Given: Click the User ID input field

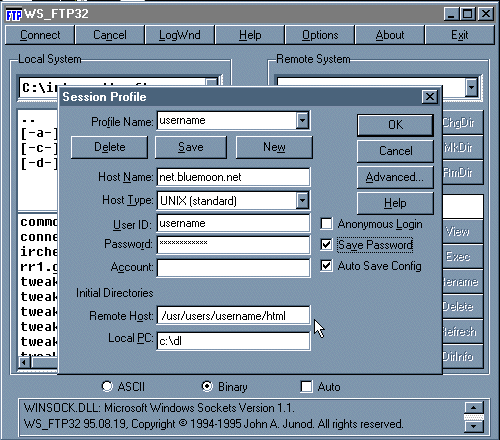Looking at the screenshot, I should point(233,223).
